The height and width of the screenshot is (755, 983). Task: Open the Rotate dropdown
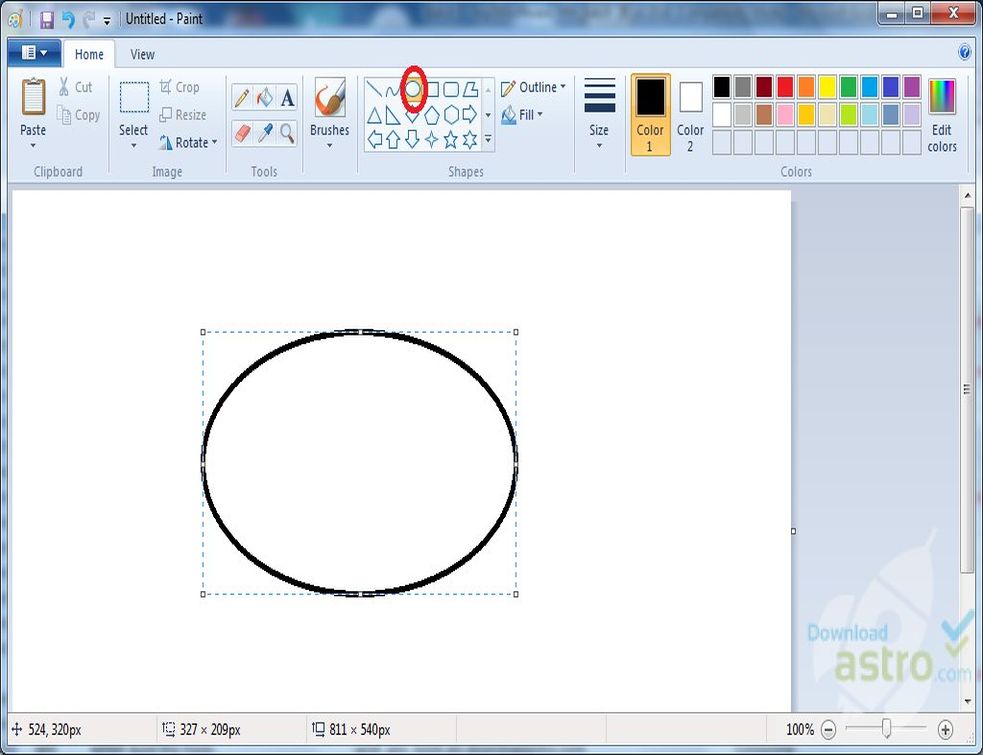[188, 142]
